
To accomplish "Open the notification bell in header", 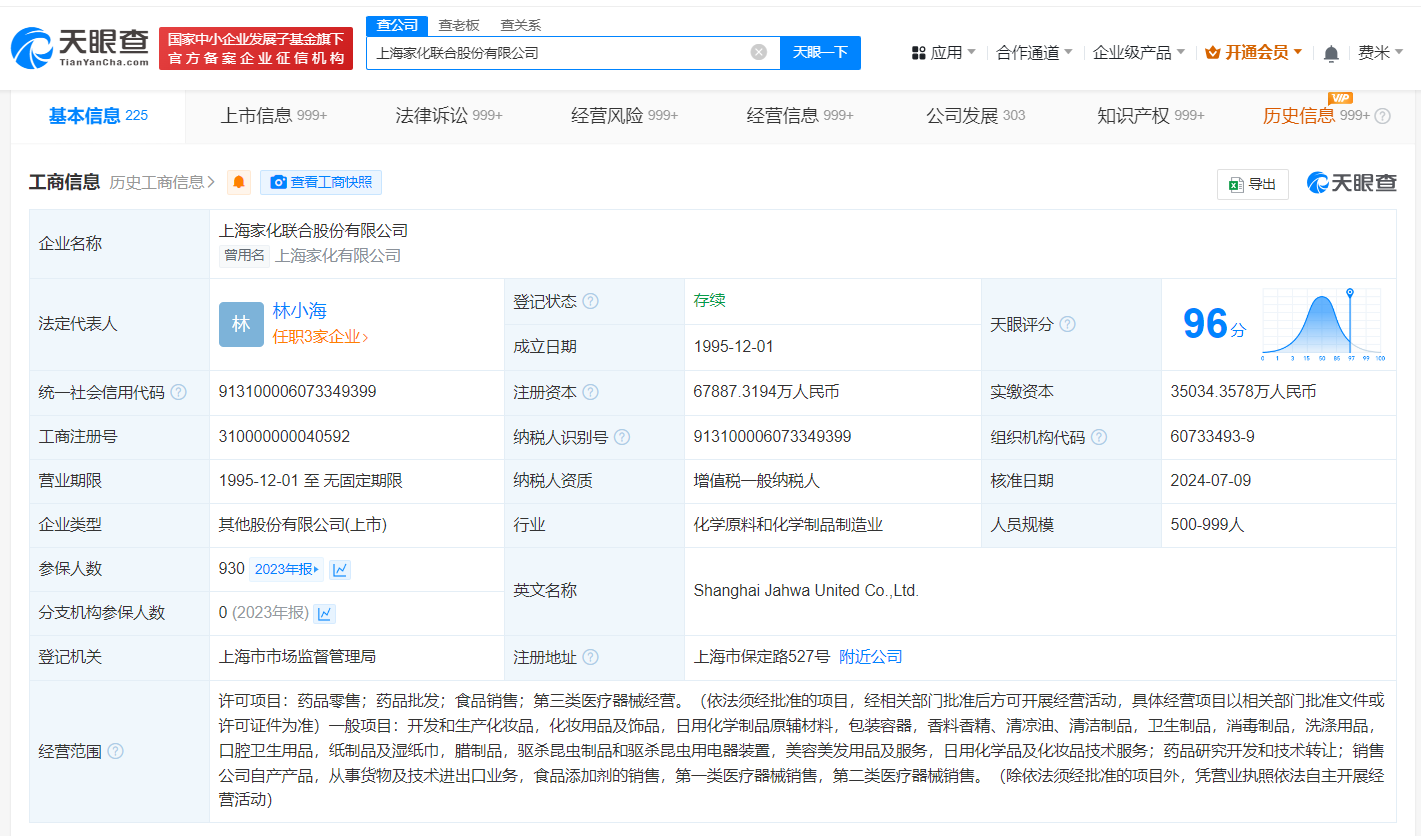I will (x=1331, y=53).
